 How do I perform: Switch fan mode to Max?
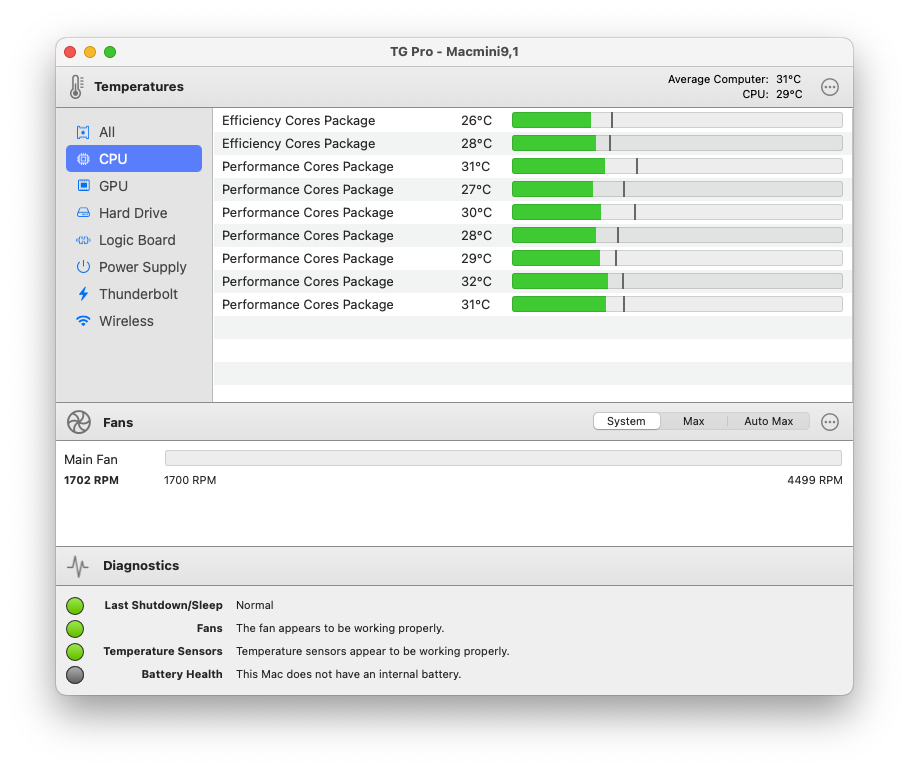pos(693,421)
